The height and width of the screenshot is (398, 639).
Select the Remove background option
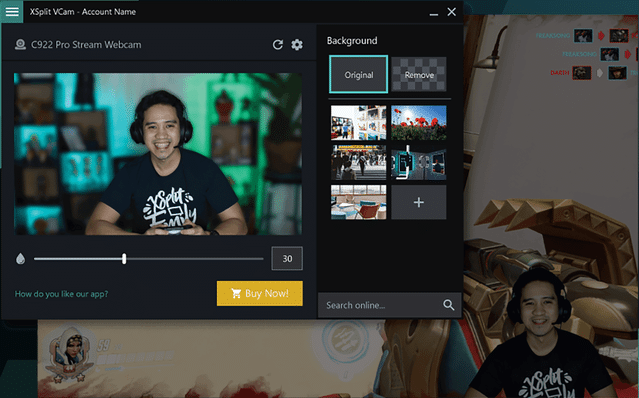pyautogui.click(x=419, y=75)
